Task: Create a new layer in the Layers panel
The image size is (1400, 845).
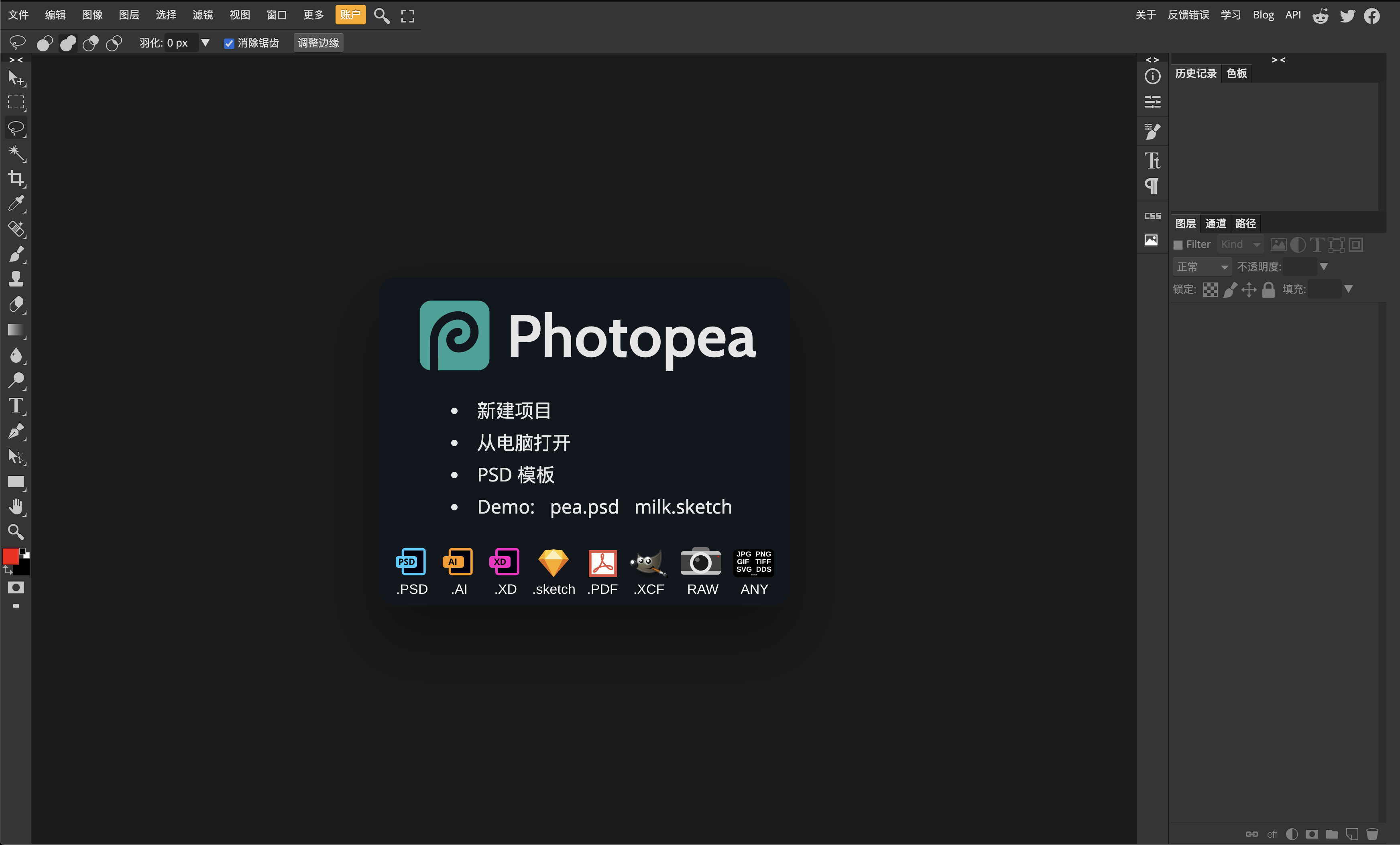Action: coord(1352,834)
